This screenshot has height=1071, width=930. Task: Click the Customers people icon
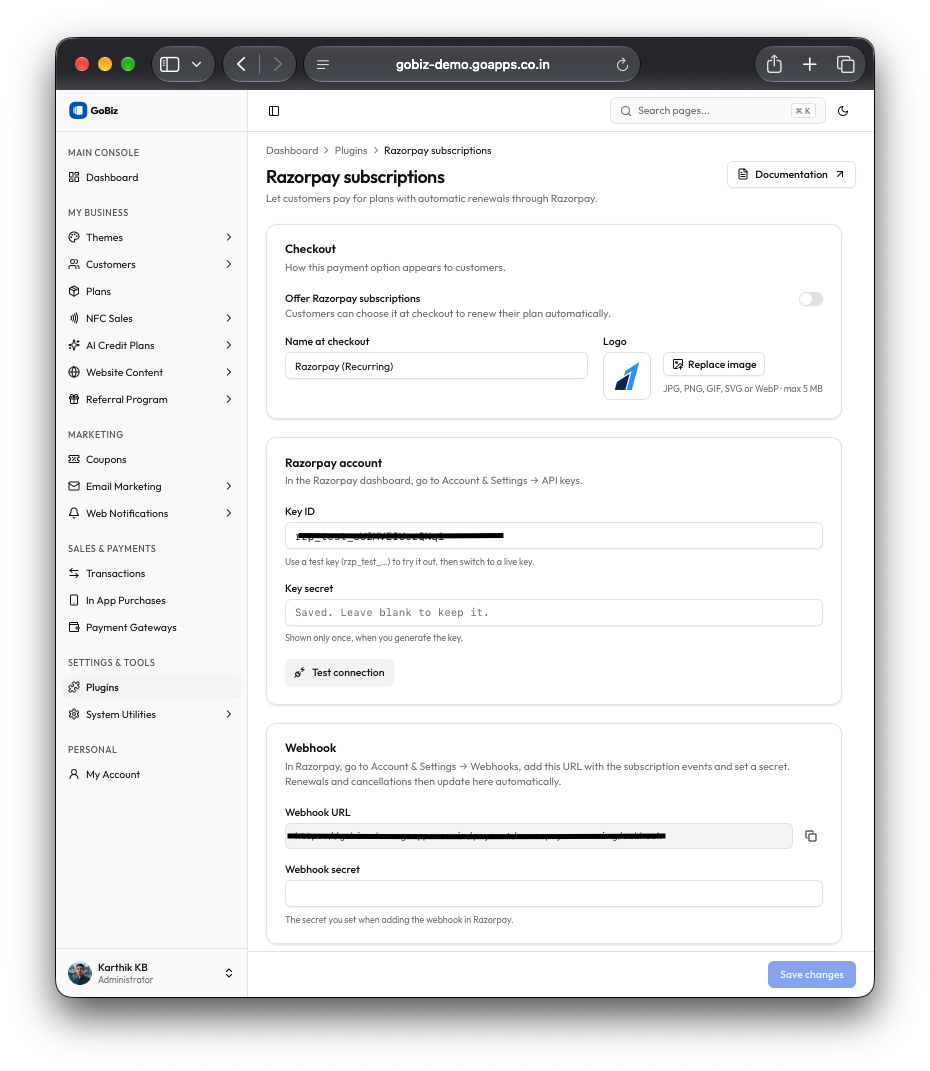pos(74,264)
